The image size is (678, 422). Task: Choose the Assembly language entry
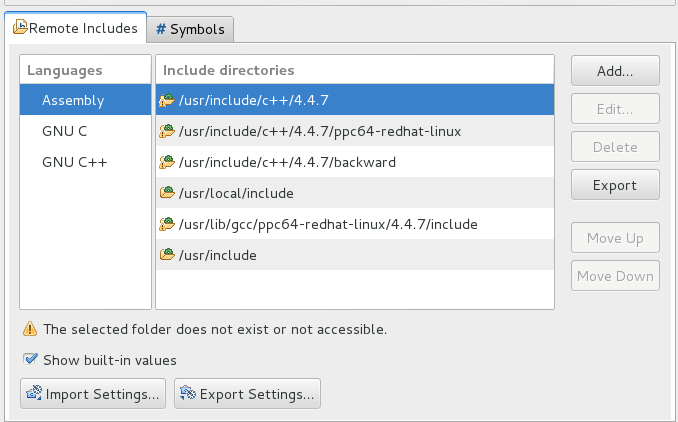[x=73, y=100]
